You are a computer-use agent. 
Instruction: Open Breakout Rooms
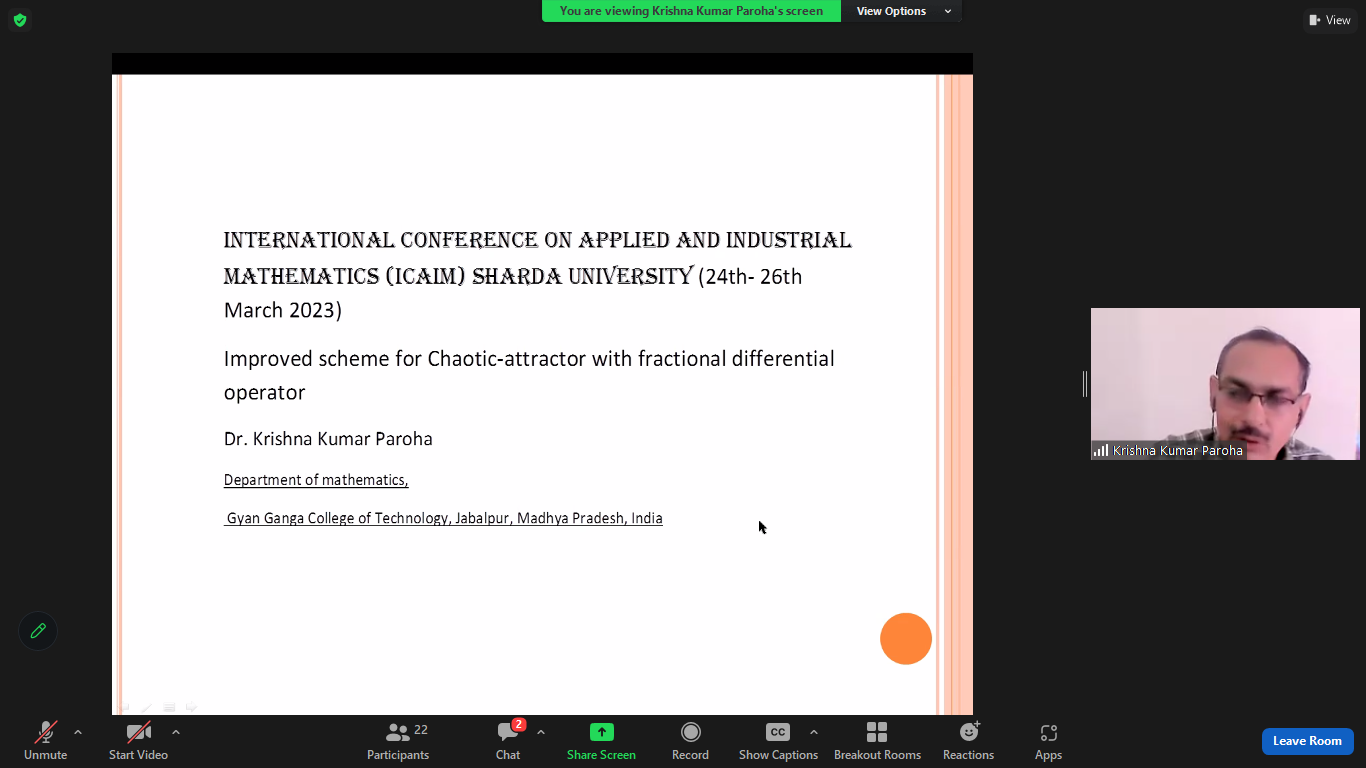(877, 741)
